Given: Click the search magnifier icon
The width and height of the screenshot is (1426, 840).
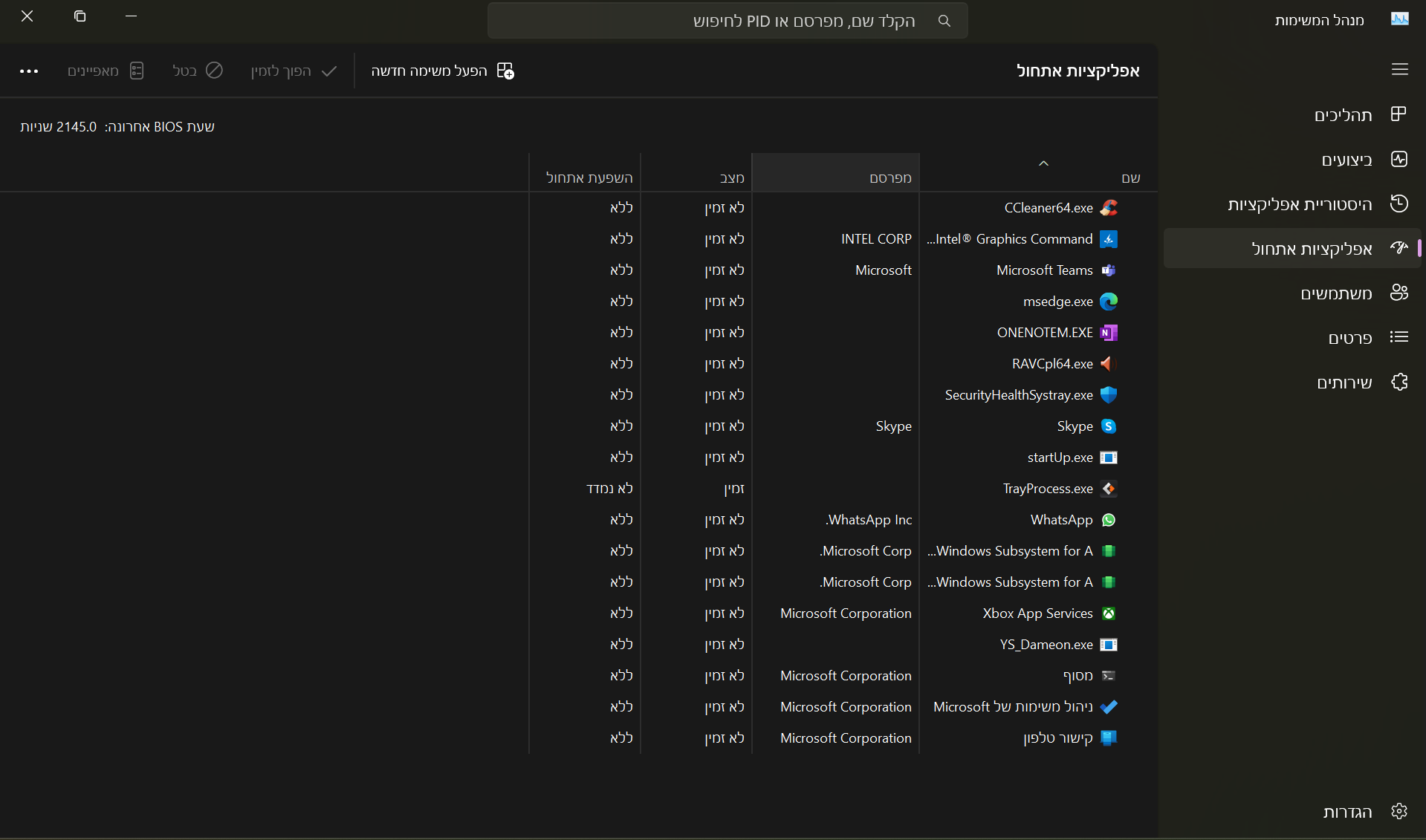Looking at the screenshot, I should 944,21.
